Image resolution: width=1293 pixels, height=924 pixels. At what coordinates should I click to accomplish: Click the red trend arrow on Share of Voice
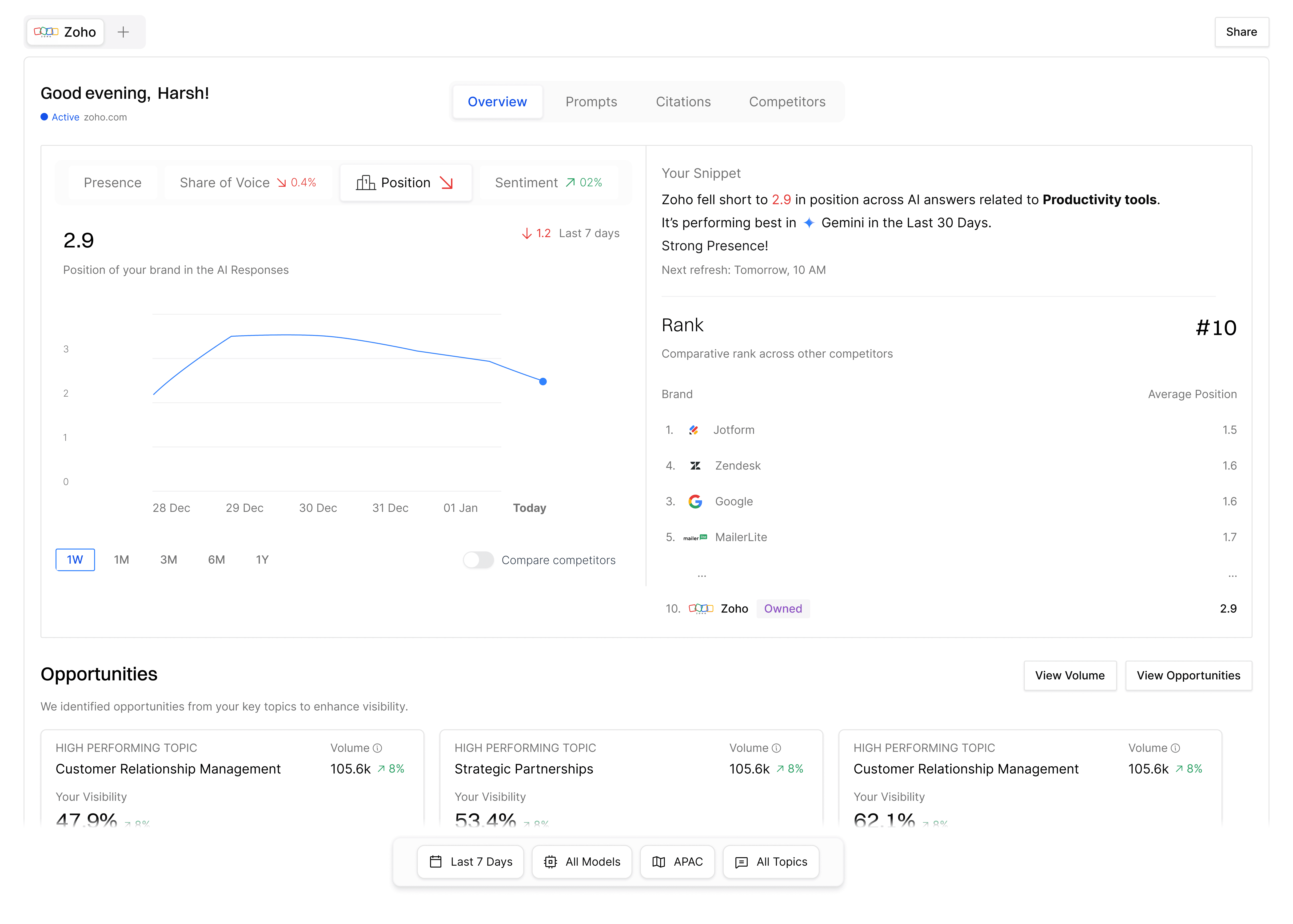tap(281, 183)
